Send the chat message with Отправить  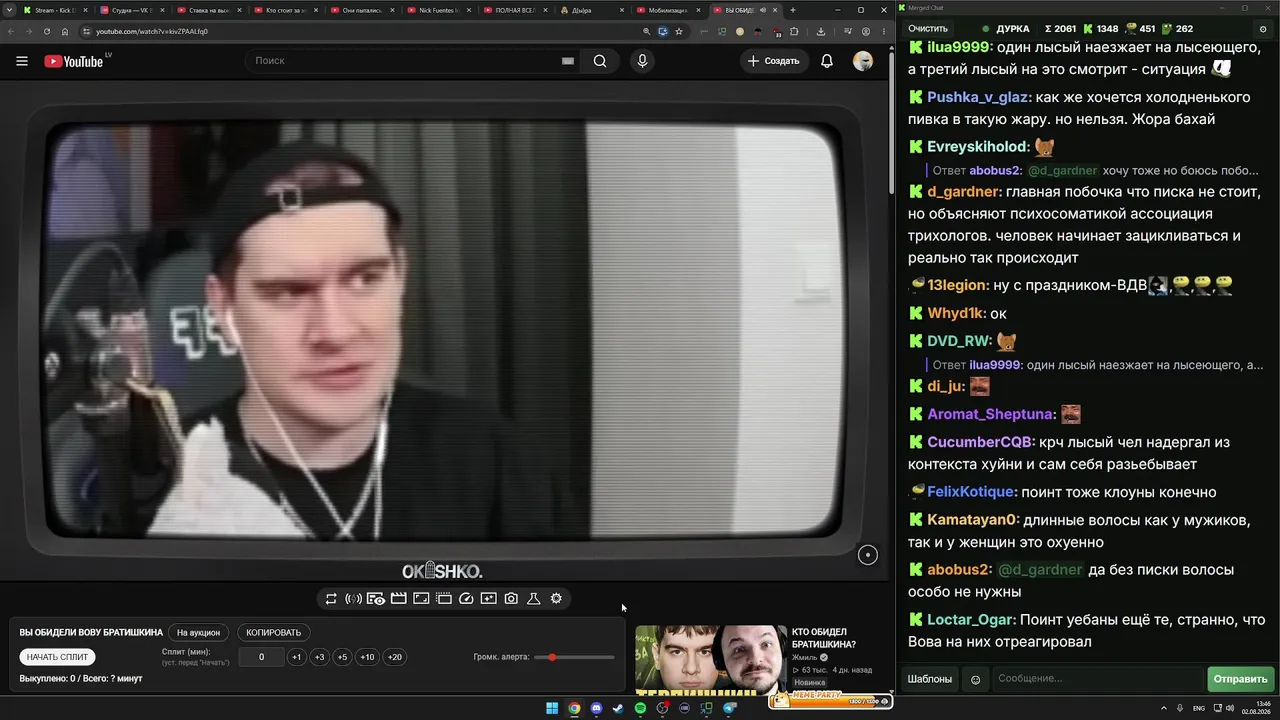point(1240,680)
